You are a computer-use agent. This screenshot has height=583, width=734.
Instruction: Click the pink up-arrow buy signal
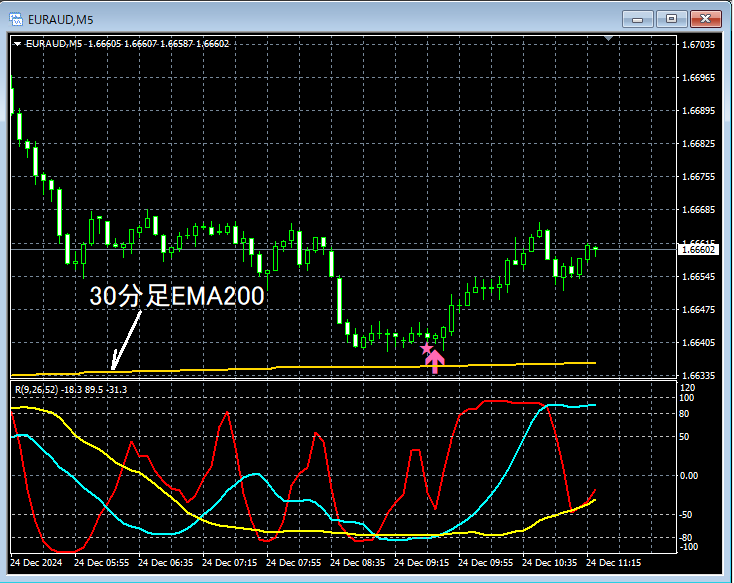click(435, 361)
